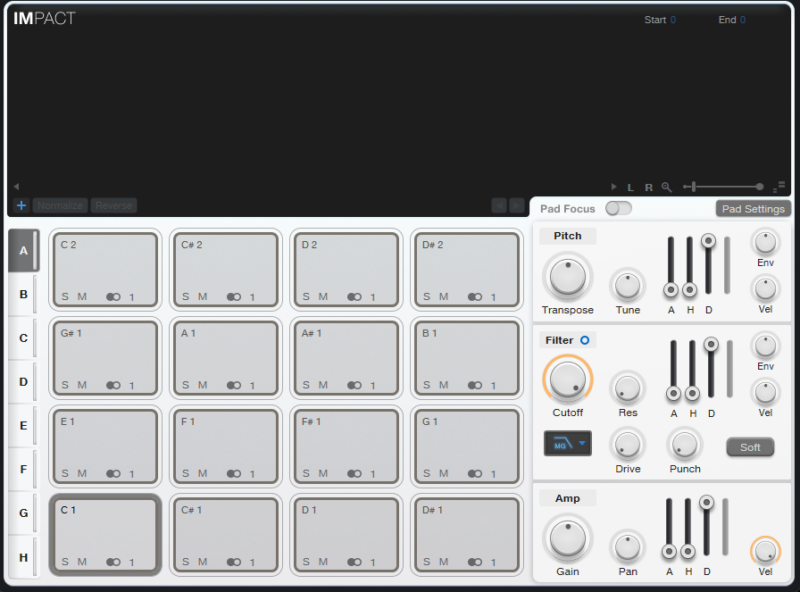Screen dimensions: 800x592
Task: Switch to pad bank E
Action: pos(23,426)
